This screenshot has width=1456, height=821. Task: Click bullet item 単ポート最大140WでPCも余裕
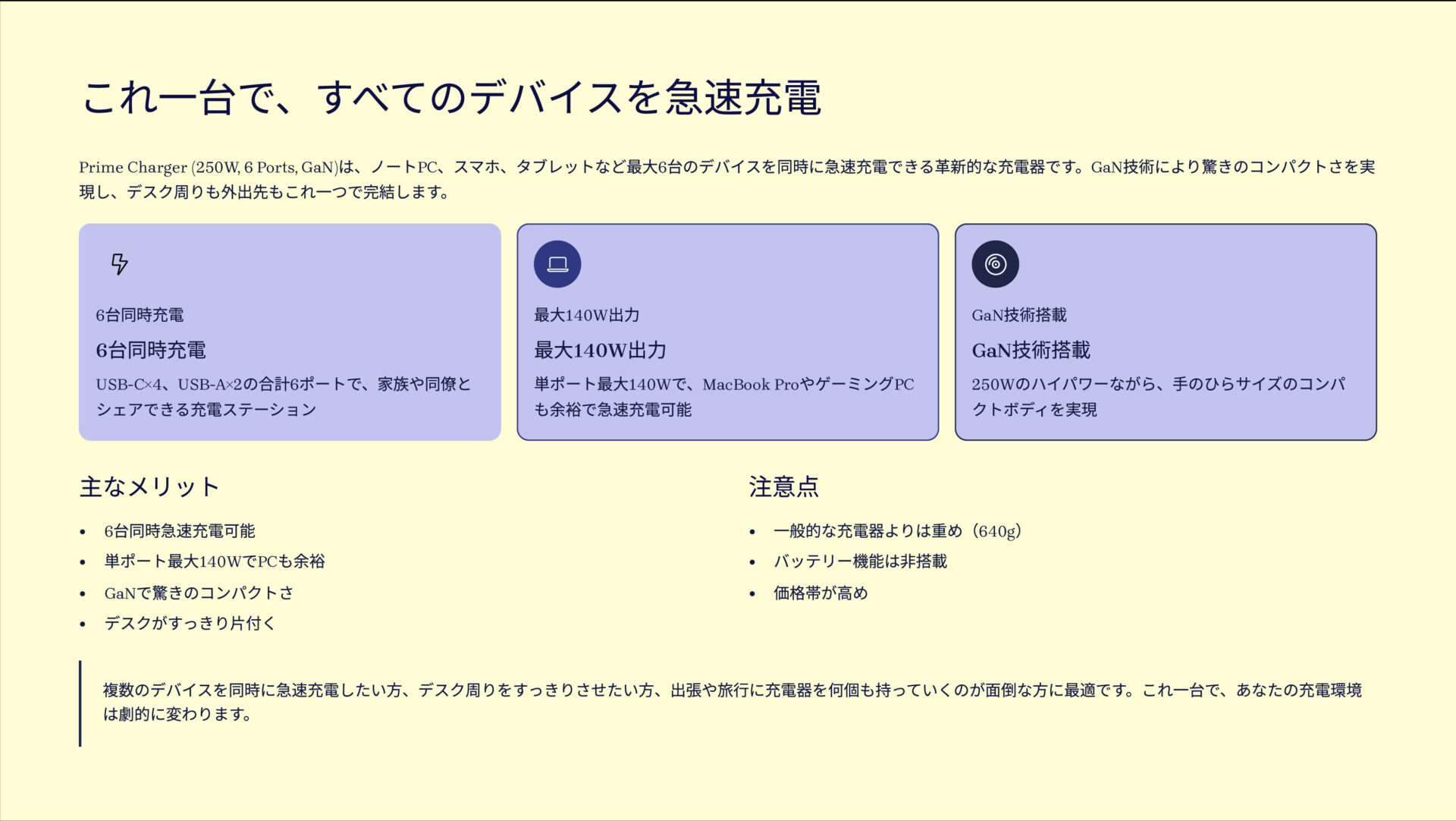tap(215, 561)
